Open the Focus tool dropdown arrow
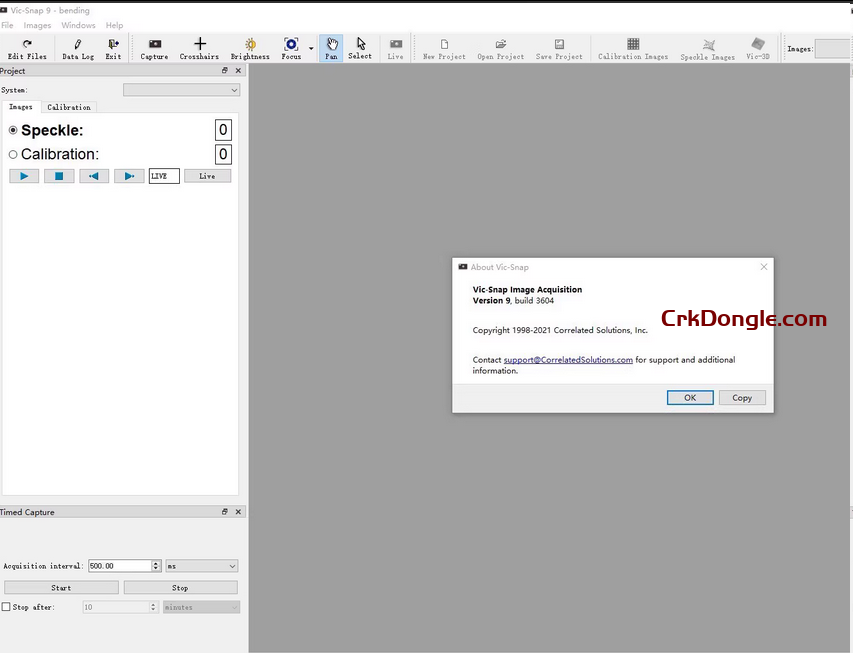 tap(311, 48)
